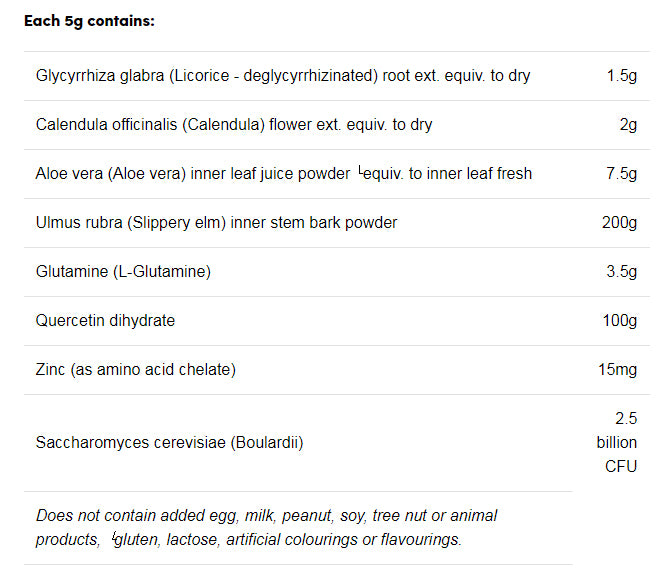Screen dimensions: 672x577
Task: Click the "Each 5g contains:" heading
Action: click(89, 20)
